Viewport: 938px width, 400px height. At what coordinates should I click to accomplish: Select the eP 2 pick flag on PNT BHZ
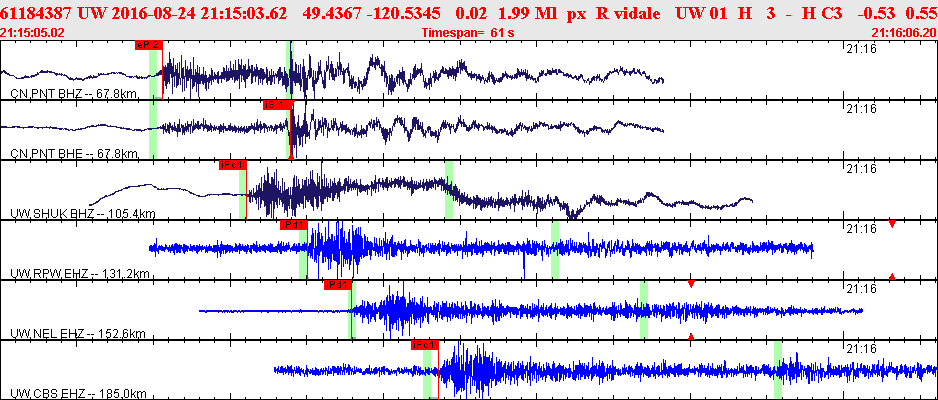click(148, 45)
